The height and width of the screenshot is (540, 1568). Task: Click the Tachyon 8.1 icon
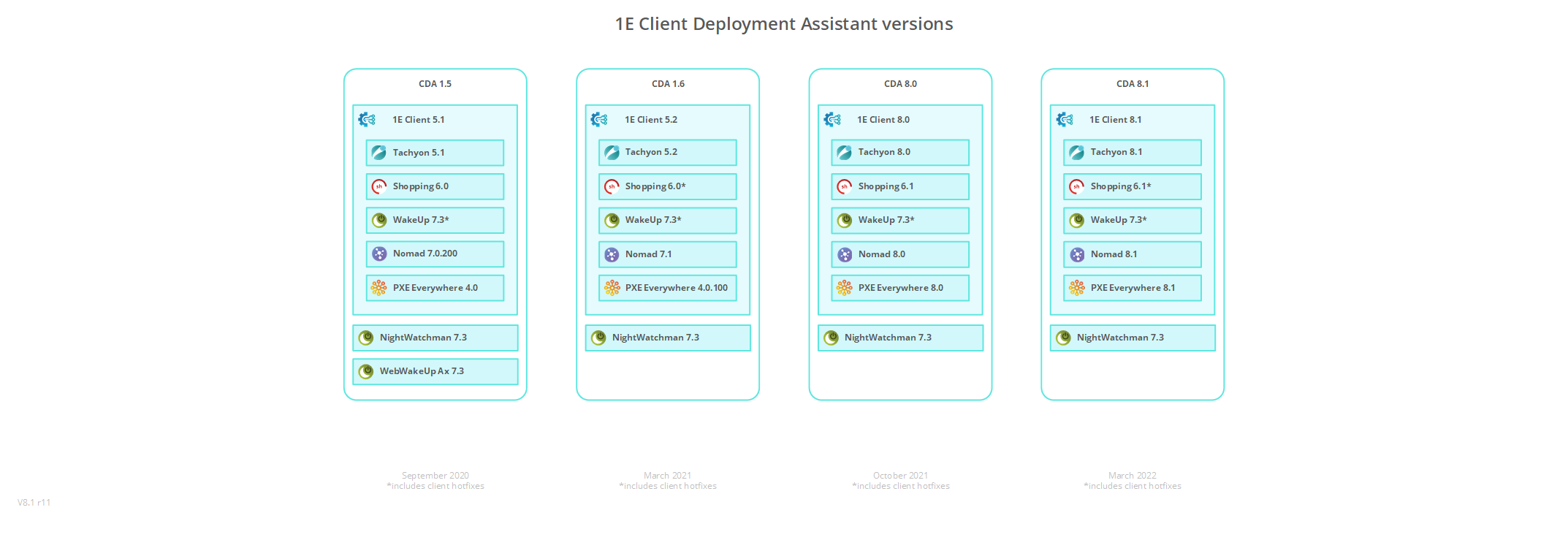pyautogui.click(x=1077, y=152)
